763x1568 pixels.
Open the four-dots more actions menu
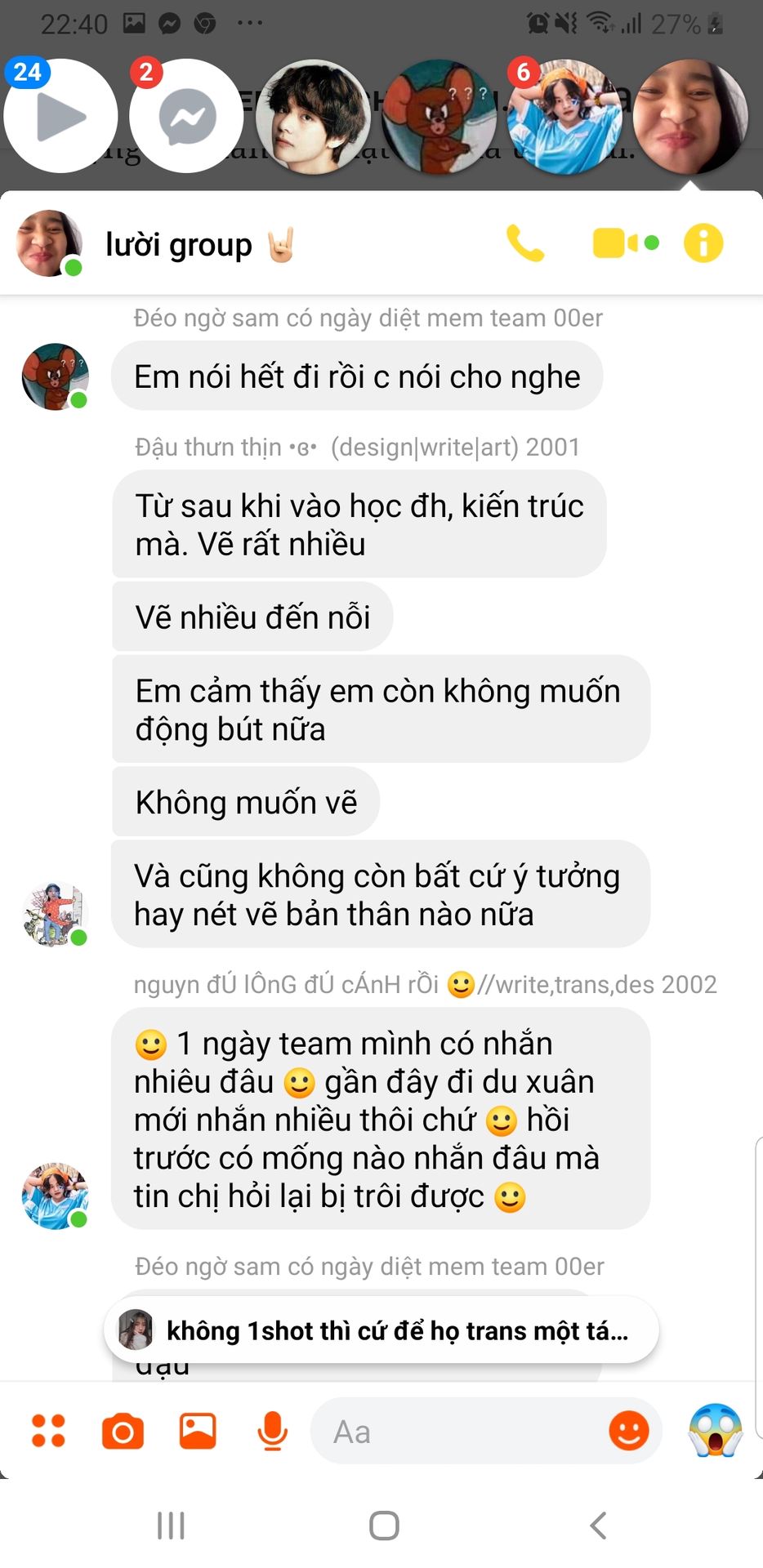tap(48, 1431)
